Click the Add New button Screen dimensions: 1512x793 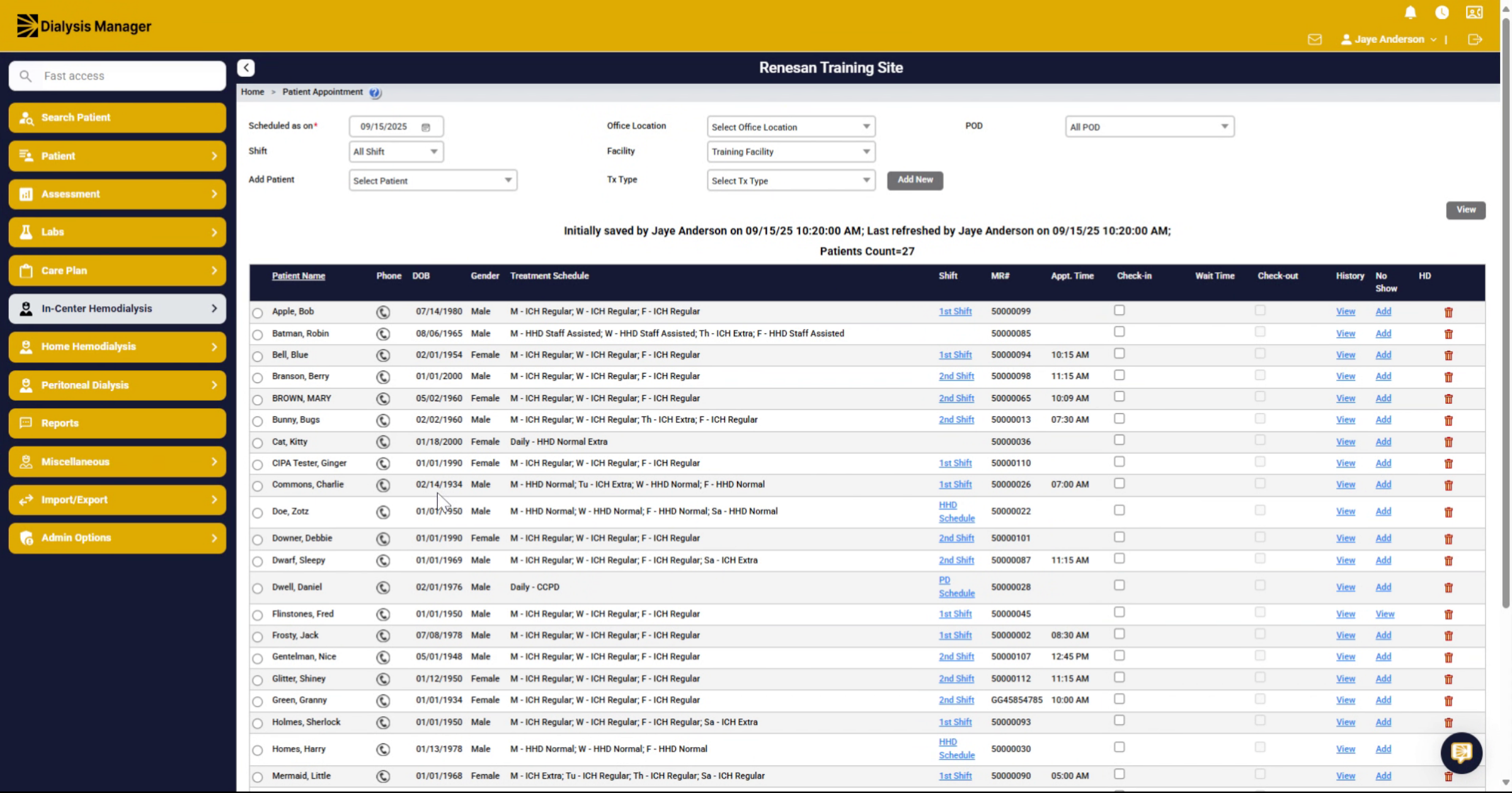(915, 180)
